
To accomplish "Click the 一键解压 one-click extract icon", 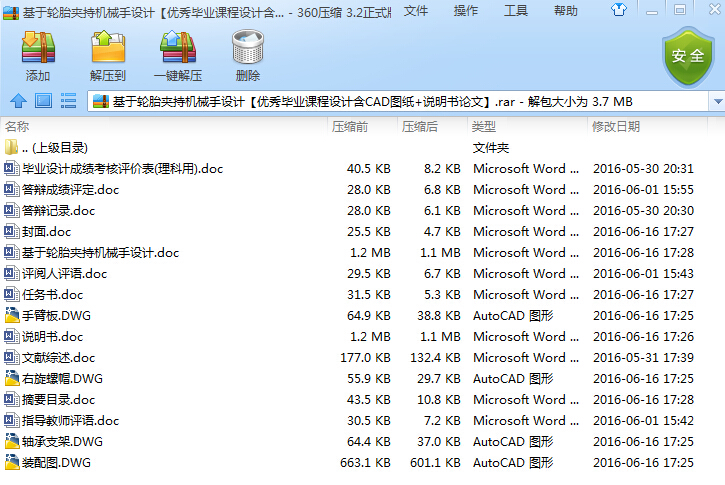I will [178, 47].
